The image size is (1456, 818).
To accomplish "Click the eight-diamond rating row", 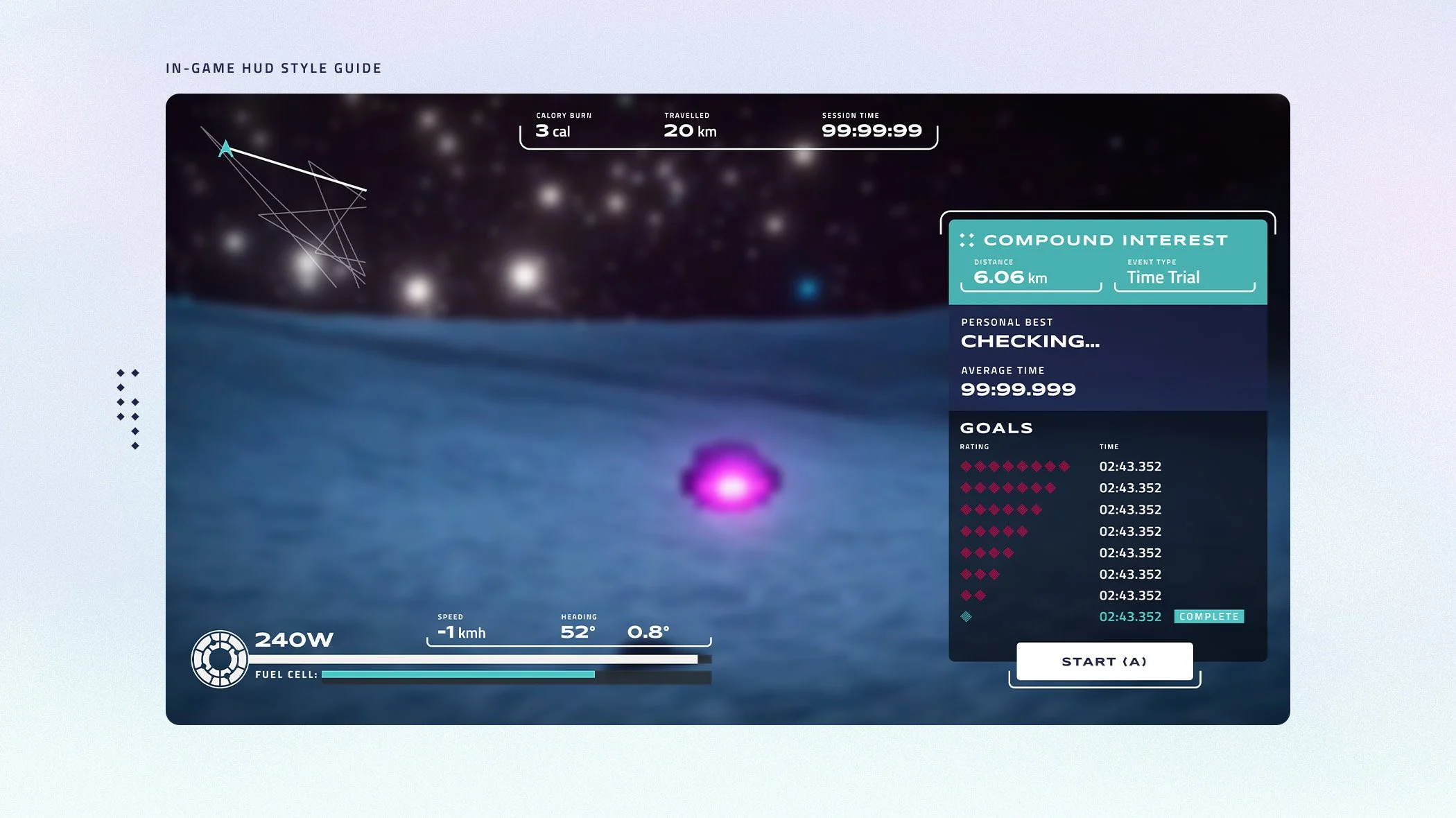I will coord(1014,467).
